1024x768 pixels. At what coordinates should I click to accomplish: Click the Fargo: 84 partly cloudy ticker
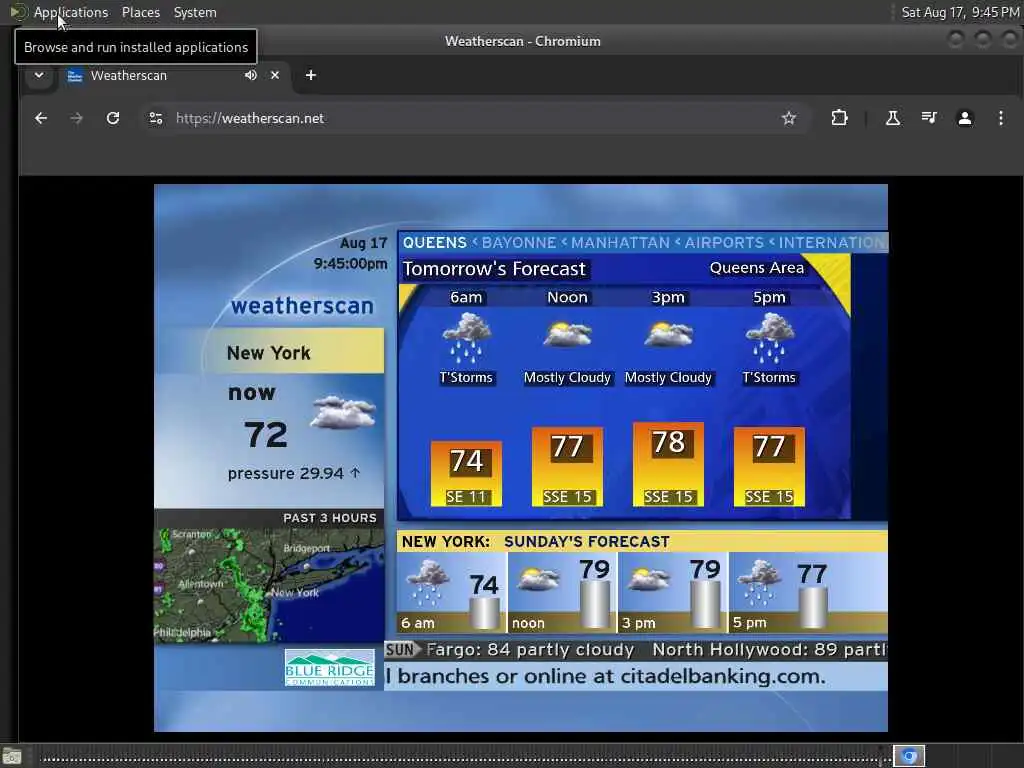tap(530, 650)
